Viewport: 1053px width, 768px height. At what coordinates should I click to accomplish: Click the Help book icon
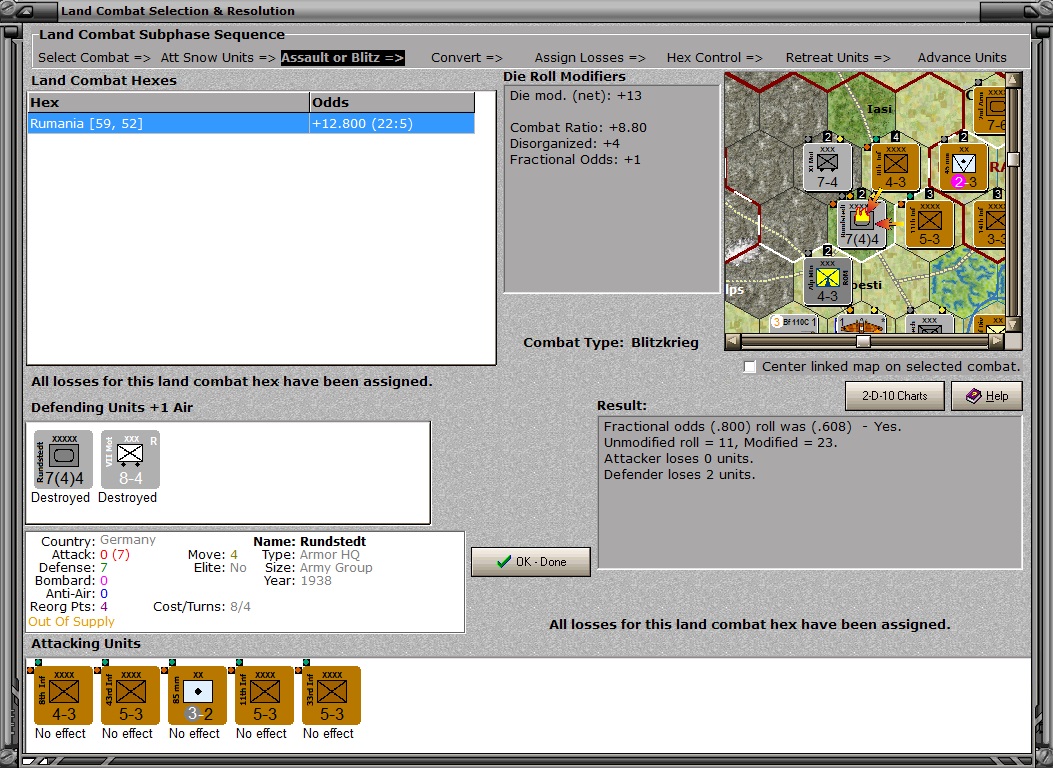click(x=974, y=396)
